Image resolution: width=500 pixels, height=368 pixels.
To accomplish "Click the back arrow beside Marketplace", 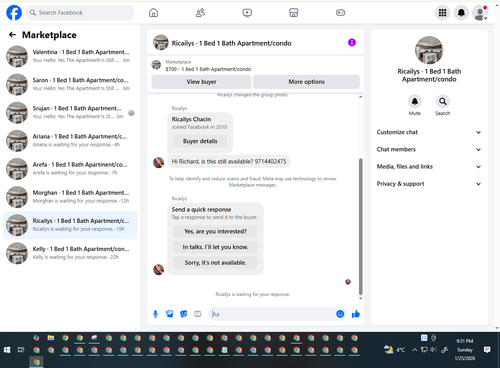I will [x=12, y=35].
